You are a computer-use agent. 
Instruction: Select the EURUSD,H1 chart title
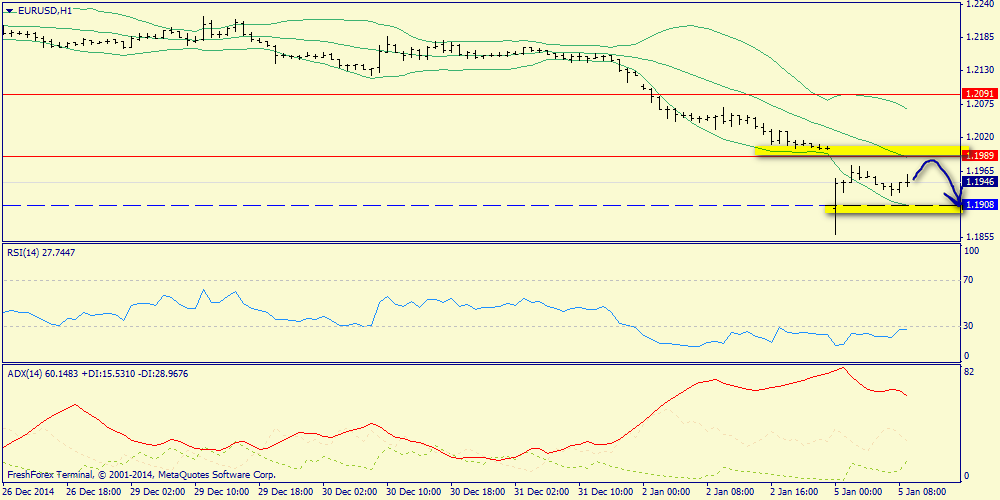(43, 11)
